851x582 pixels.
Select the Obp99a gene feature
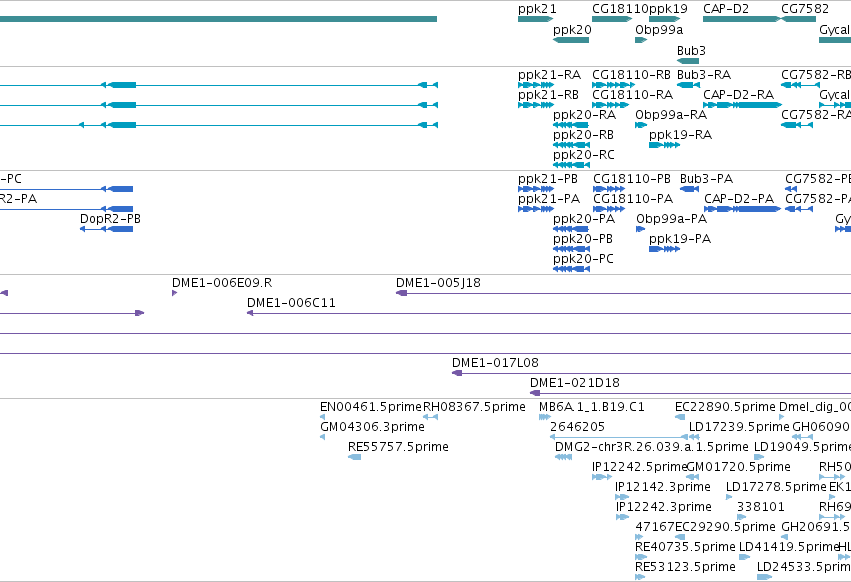pyautogui.click(x=641, y=40)
